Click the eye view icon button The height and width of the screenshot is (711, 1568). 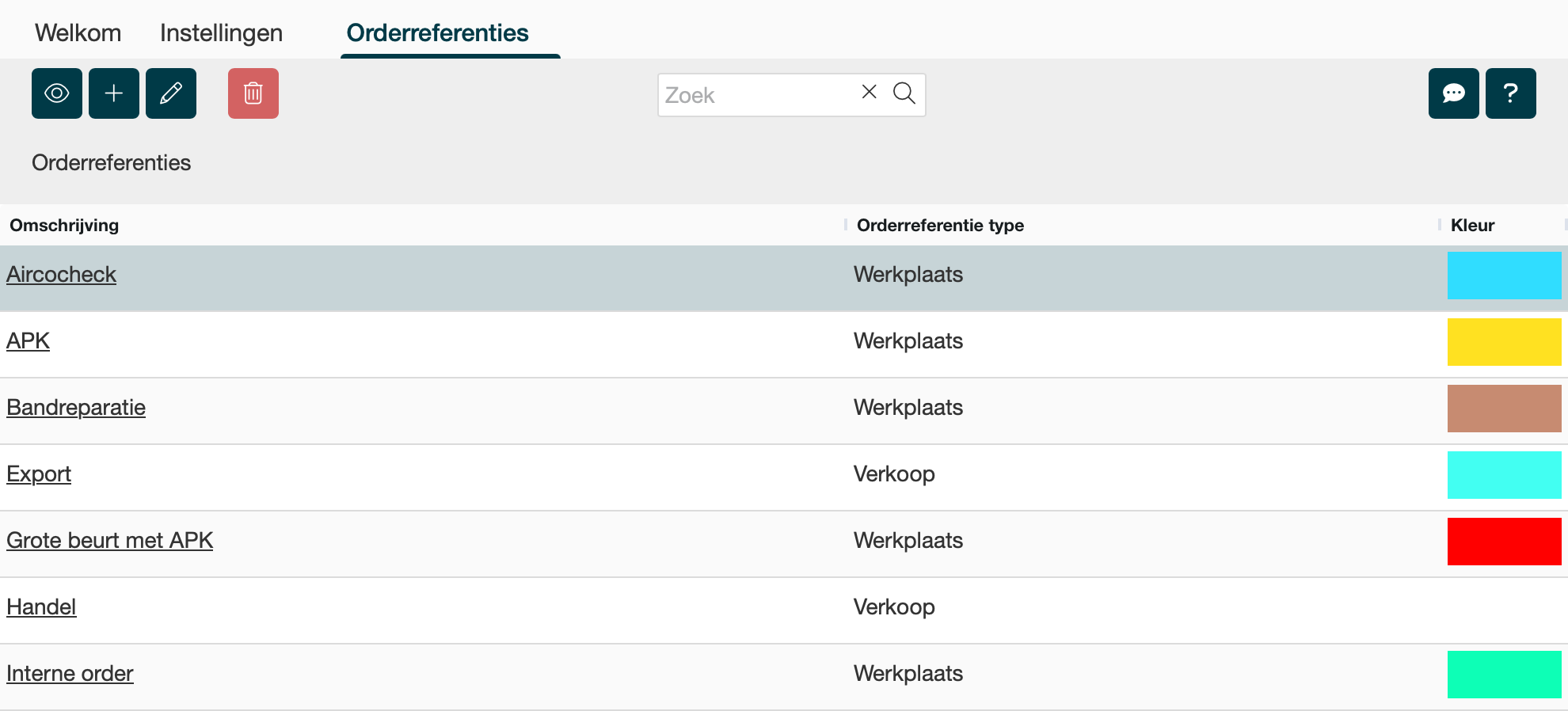click(57, 93)
